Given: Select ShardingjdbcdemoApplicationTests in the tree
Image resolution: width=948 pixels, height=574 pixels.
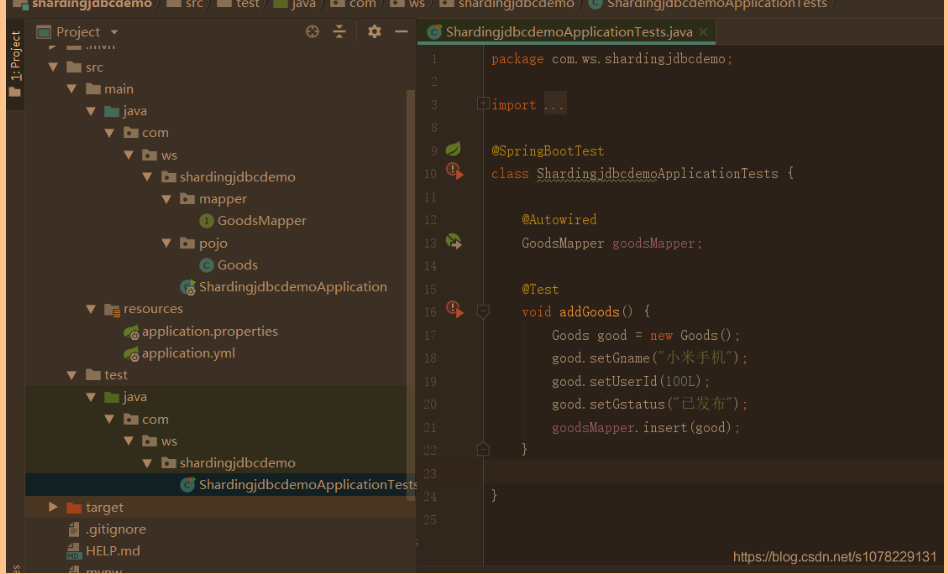Looking at the screenshot, I should click(307, 484).
